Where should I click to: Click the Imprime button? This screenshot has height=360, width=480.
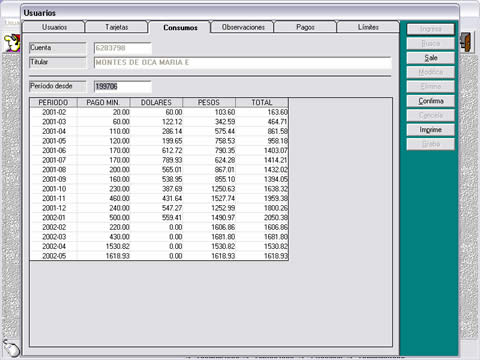click(x=430, y=130)
